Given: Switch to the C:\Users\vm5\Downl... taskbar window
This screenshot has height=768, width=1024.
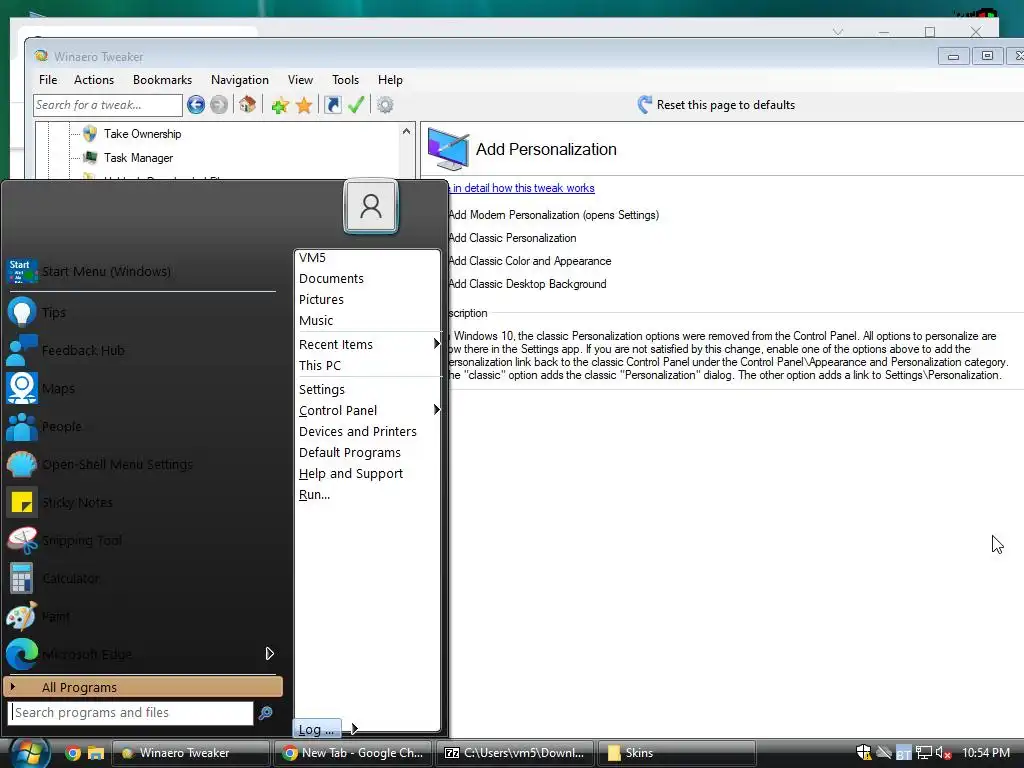Looking at the screenshot, I should coord(515,753).
